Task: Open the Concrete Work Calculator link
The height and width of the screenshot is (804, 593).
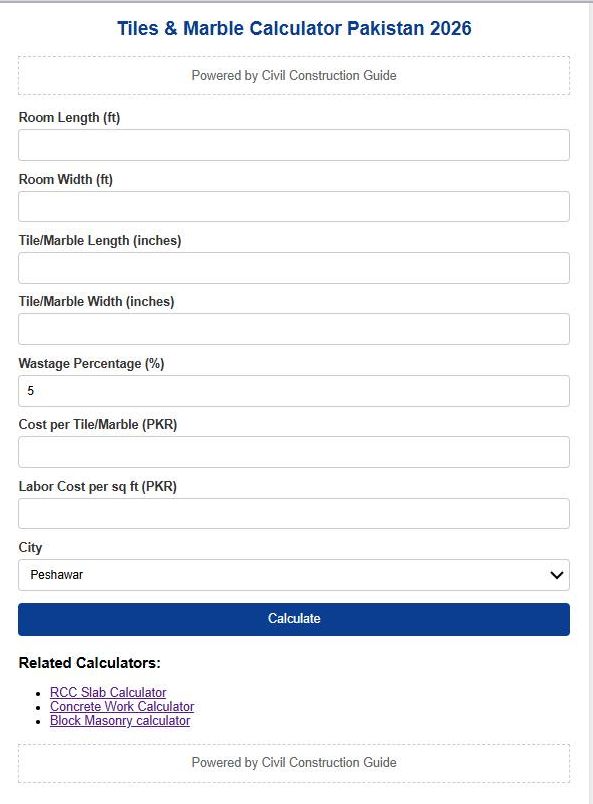Action: click(120, 705)
